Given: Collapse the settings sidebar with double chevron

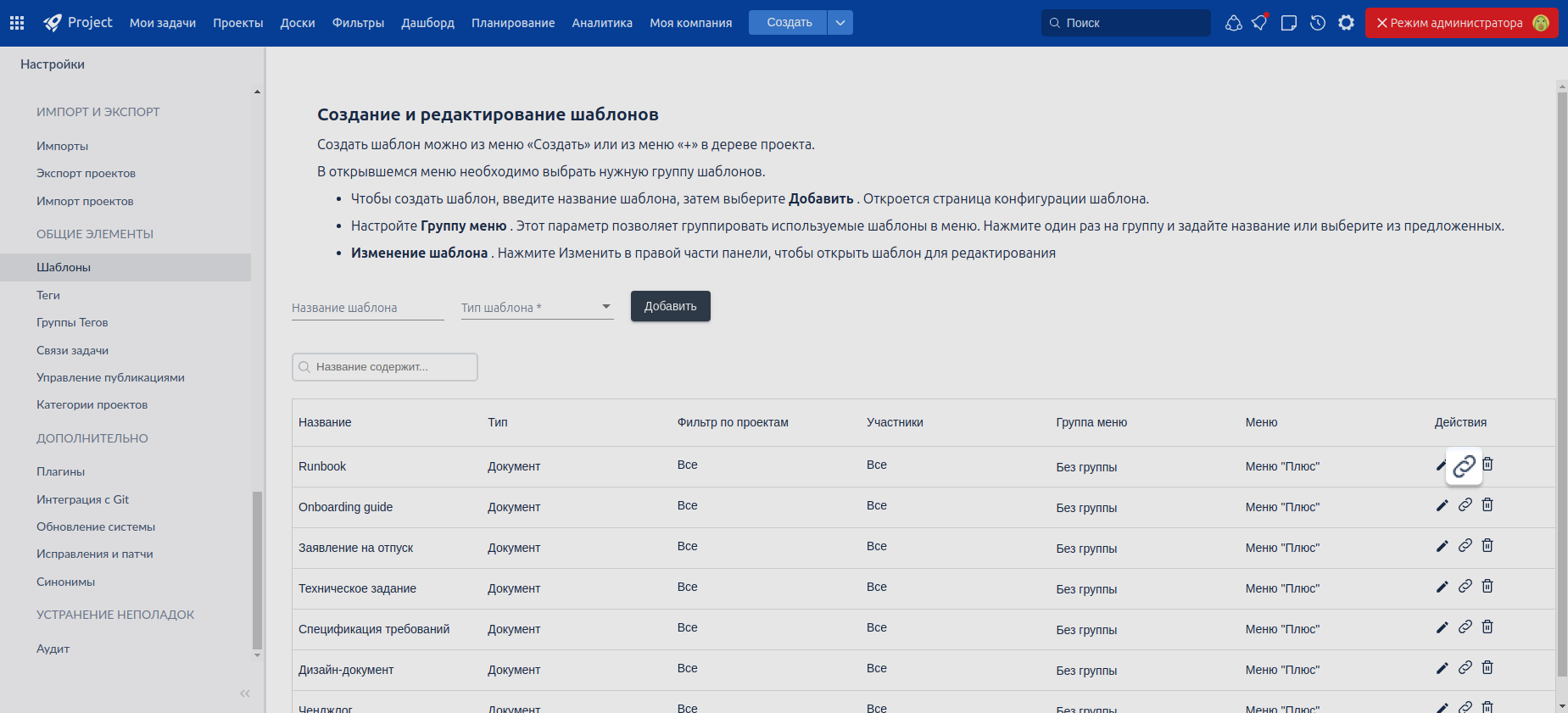Looking at the screenshot, I should click(245, 694).
